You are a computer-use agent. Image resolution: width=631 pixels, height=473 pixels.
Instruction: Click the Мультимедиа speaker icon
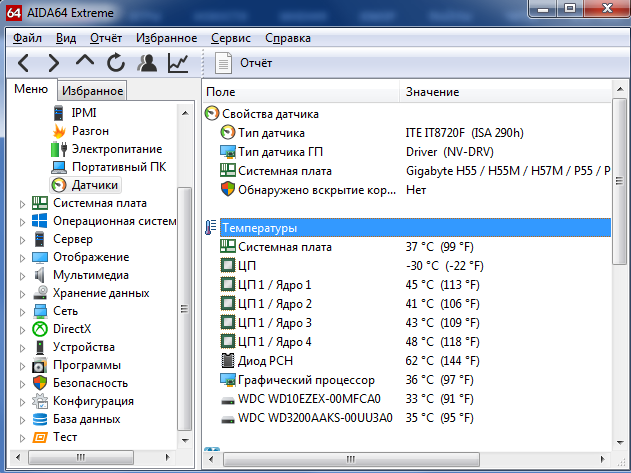[x=39, y=275]
